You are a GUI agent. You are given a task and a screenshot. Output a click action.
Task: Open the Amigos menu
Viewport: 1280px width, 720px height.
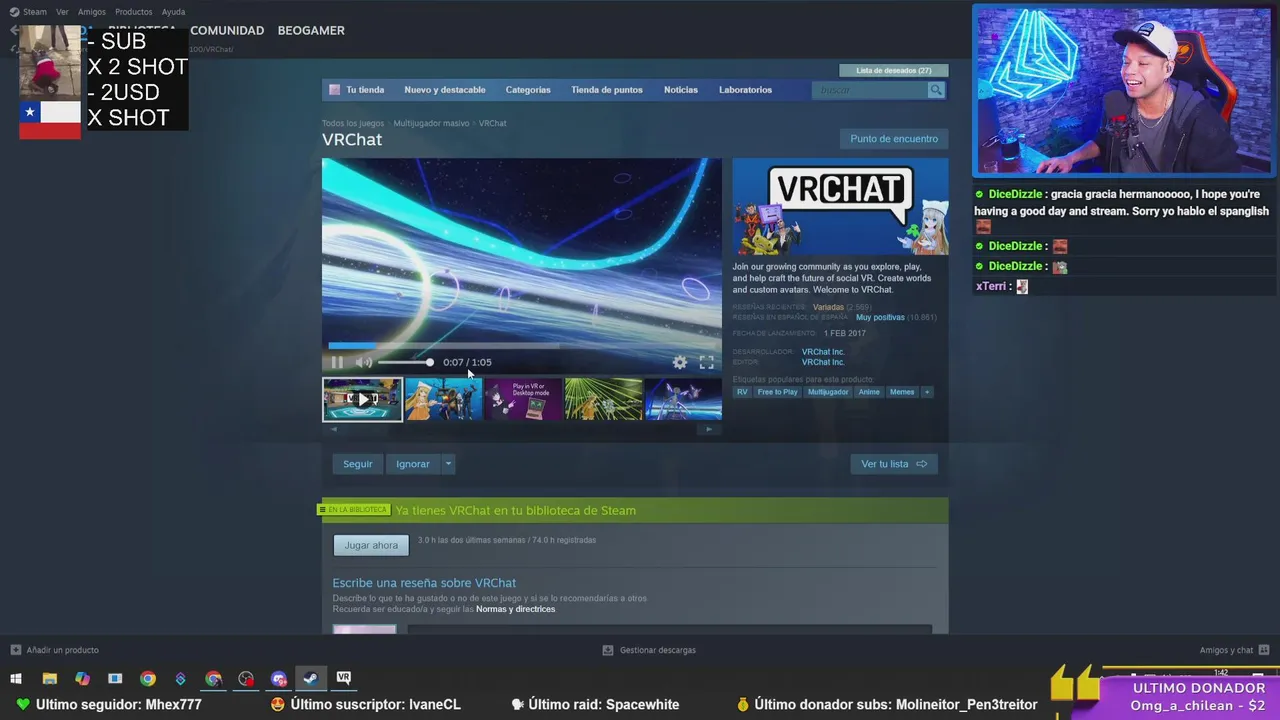(x=92, y=12)
